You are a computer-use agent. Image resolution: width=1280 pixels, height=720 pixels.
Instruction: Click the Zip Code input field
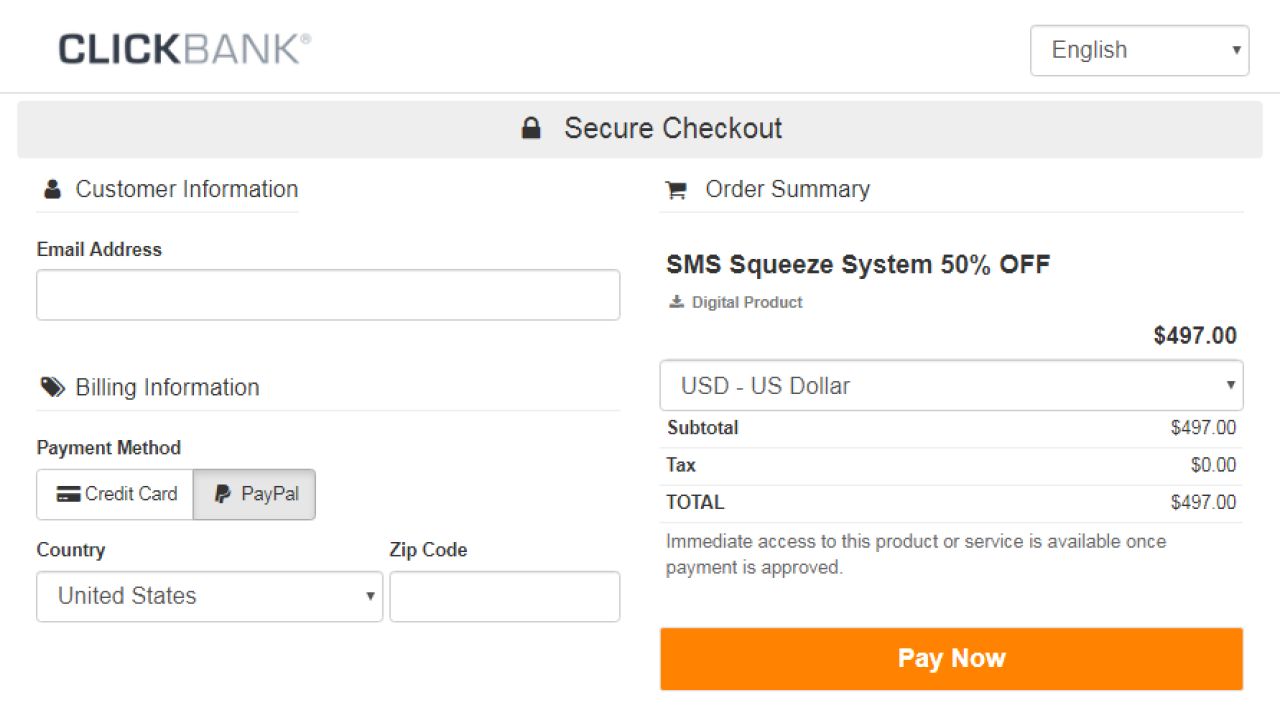tap(504, 596)
